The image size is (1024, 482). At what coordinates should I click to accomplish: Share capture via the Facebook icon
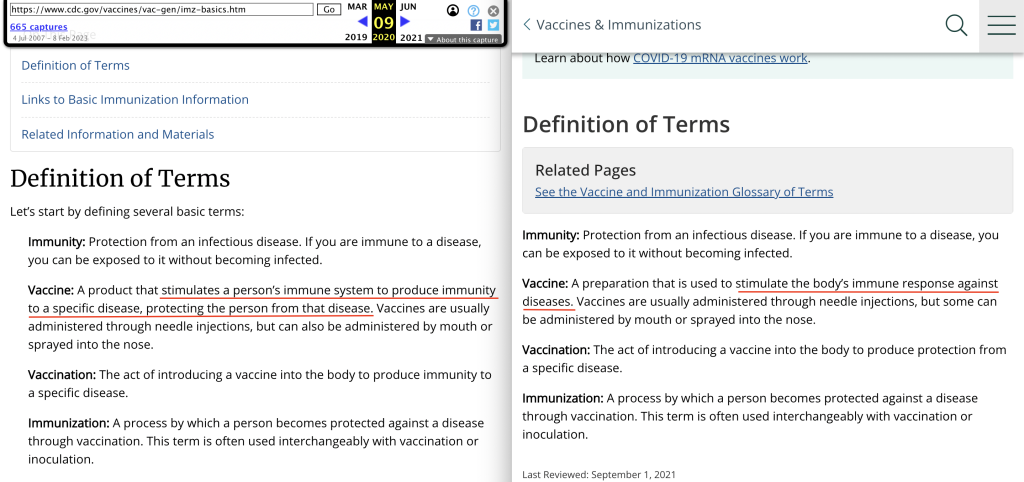[476, 25]
